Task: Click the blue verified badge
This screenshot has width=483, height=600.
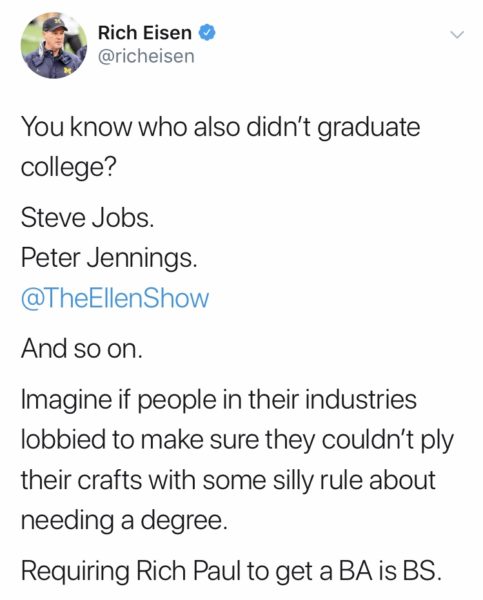Action: [x=207, y=33]
